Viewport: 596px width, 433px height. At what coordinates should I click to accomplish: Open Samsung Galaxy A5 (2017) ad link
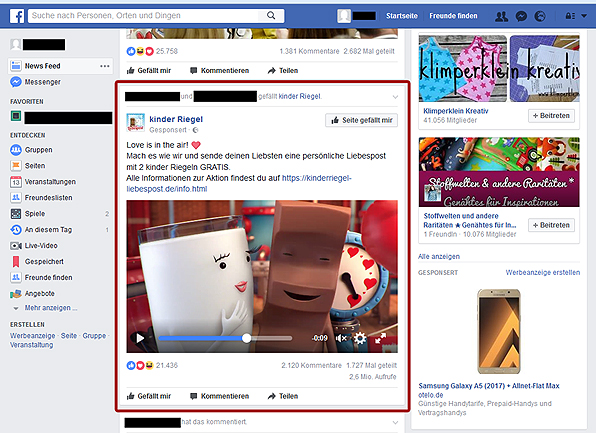pyautogui.click(x=489, y=386)
